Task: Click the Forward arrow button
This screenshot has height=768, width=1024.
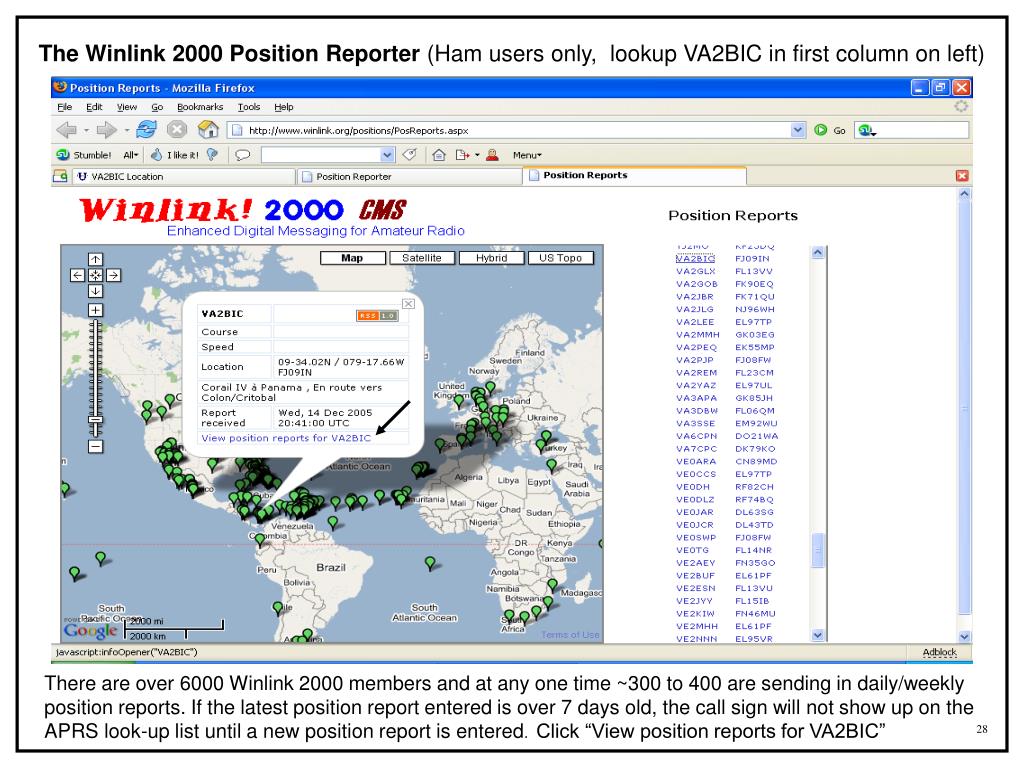Action: [x=106, y=130]
